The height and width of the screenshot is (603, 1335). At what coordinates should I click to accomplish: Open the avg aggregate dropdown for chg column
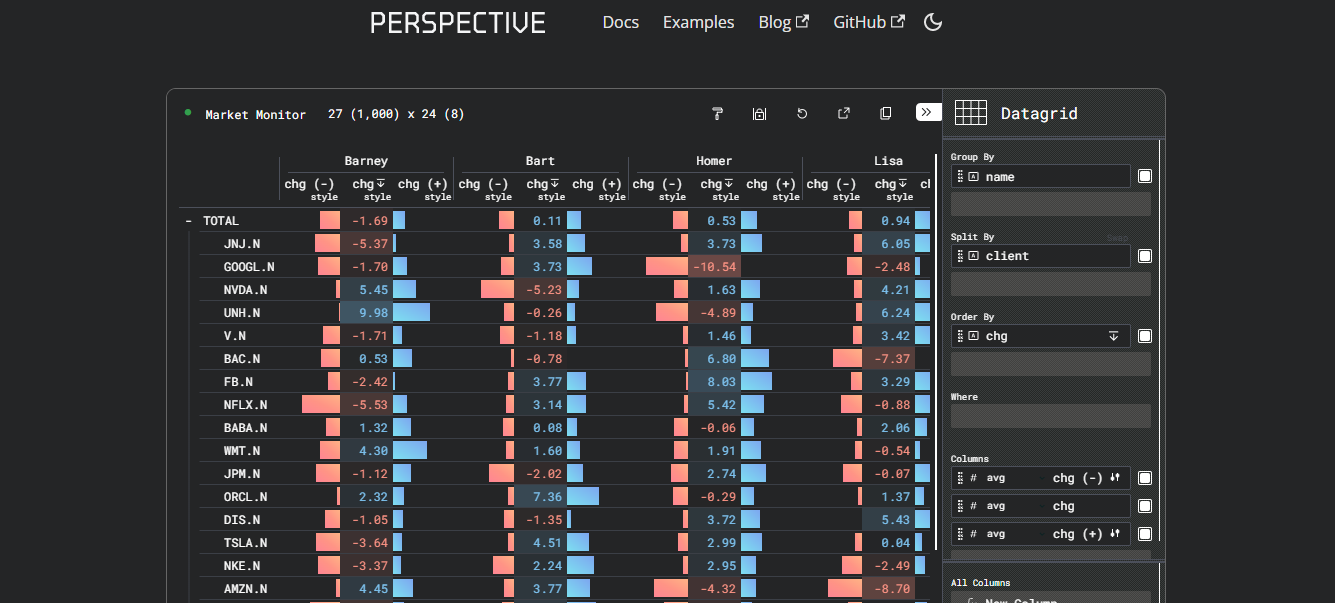tap(996, 506)
